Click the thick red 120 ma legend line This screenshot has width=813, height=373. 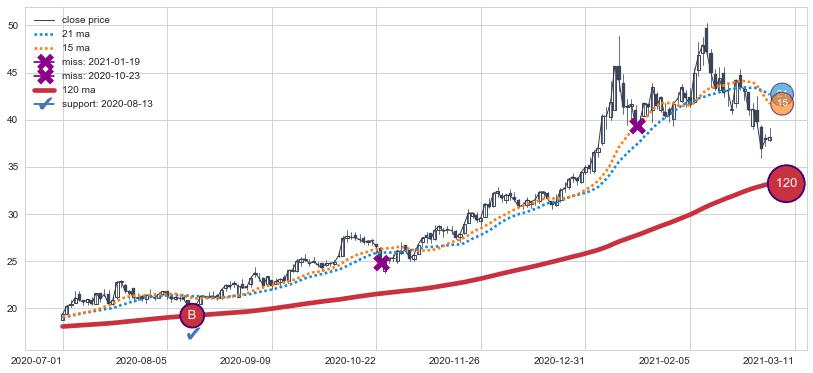tap(45, 90)
